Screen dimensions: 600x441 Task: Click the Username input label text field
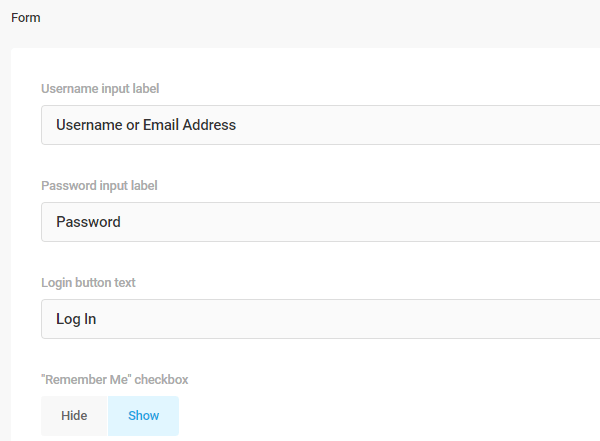point(320,125)
